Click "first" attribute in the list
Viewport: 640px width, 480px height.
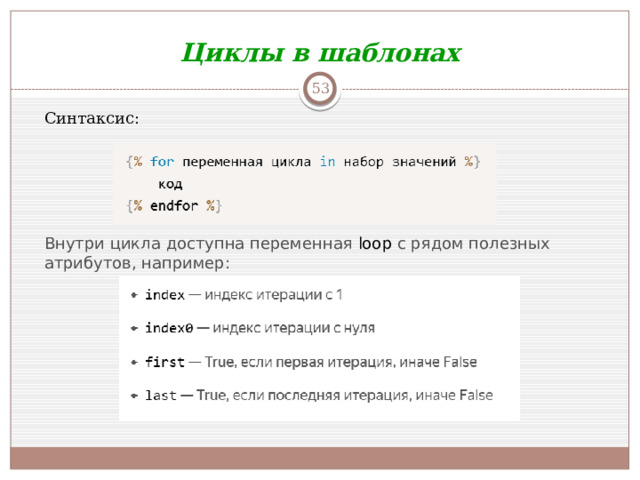pos(165,362)
